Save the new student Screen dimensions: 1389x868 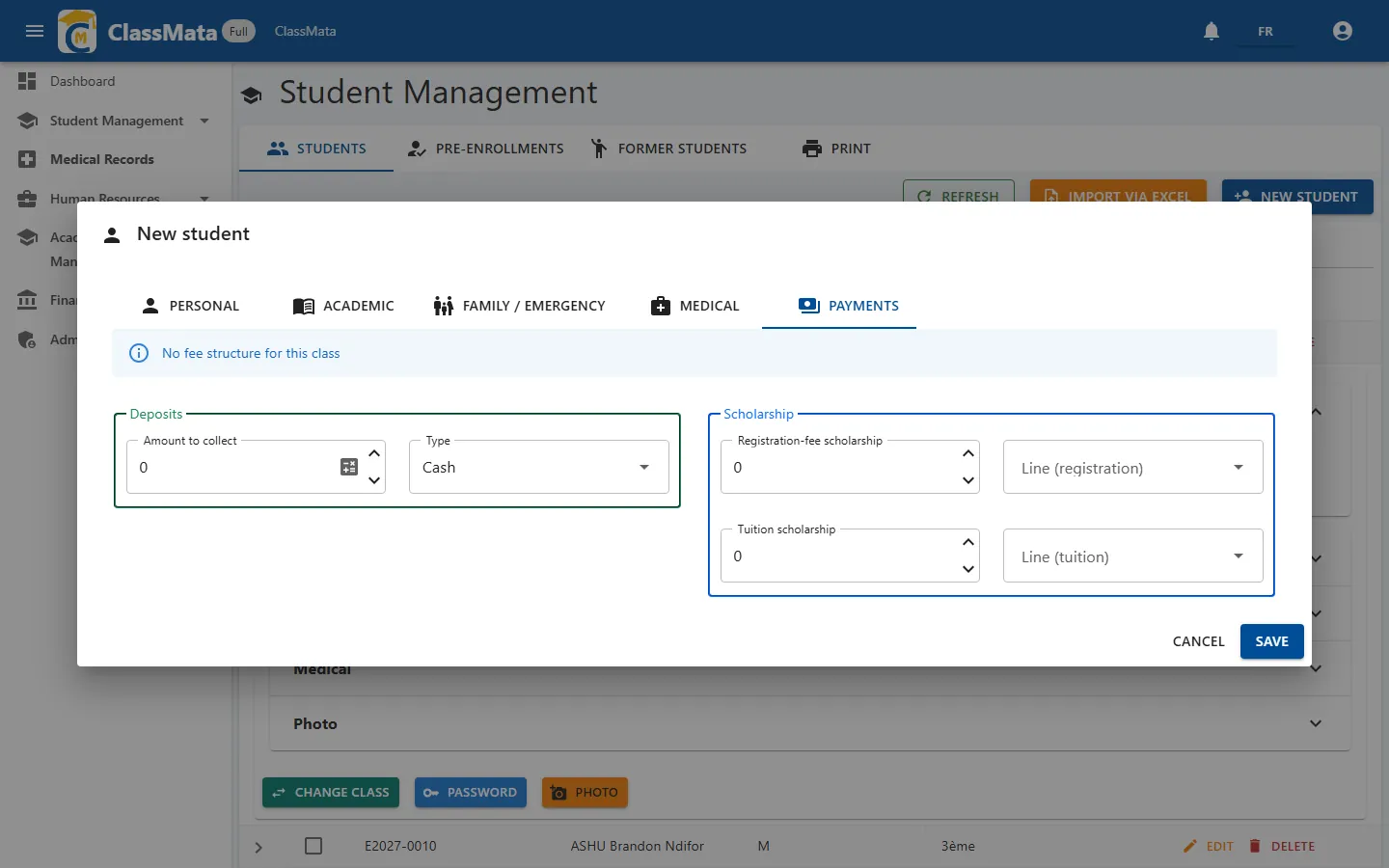click(x=1271, y=641)
